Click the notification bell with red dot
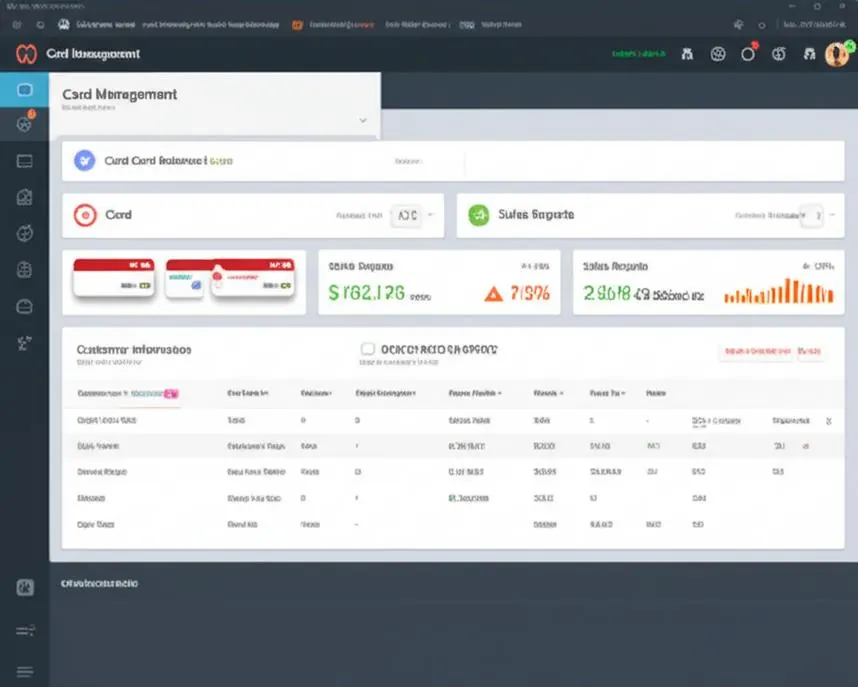The height and width of the screenshot is (687, 858). point(748,53)
